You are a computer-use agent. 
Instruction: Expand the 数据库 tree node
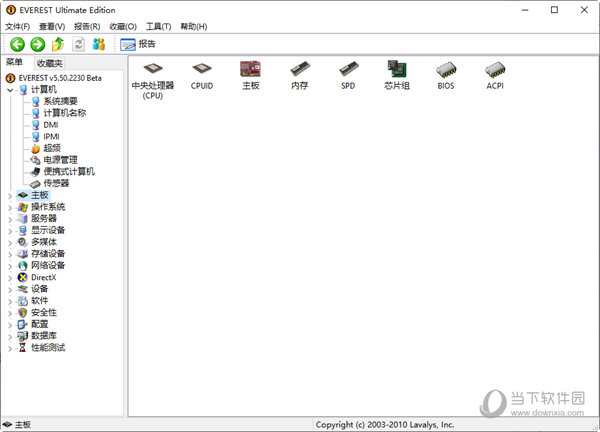click(10, 337)
